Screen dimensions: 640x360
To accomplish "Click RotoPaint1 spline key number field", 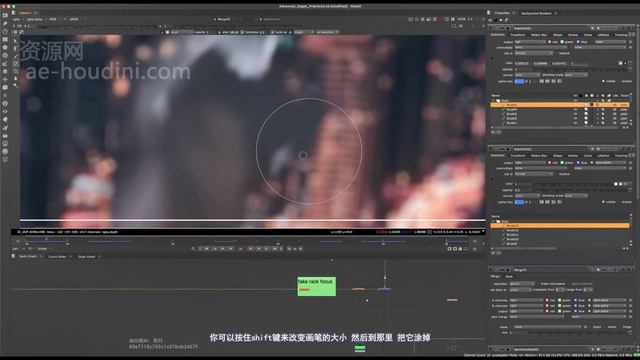I will point(519,81).
